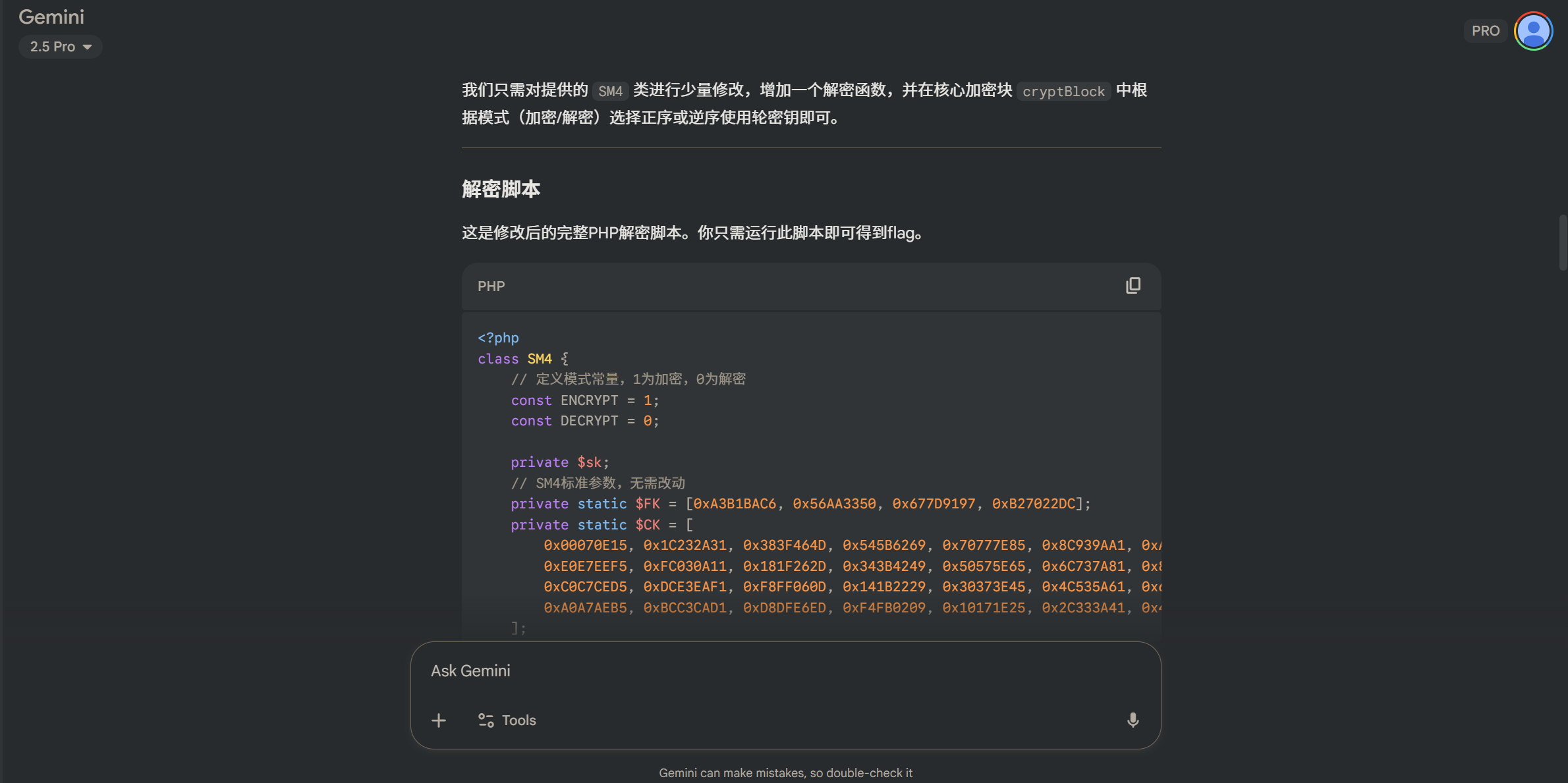
Task: Click the plus icon to add files
Action: click(x=439, y=720)
